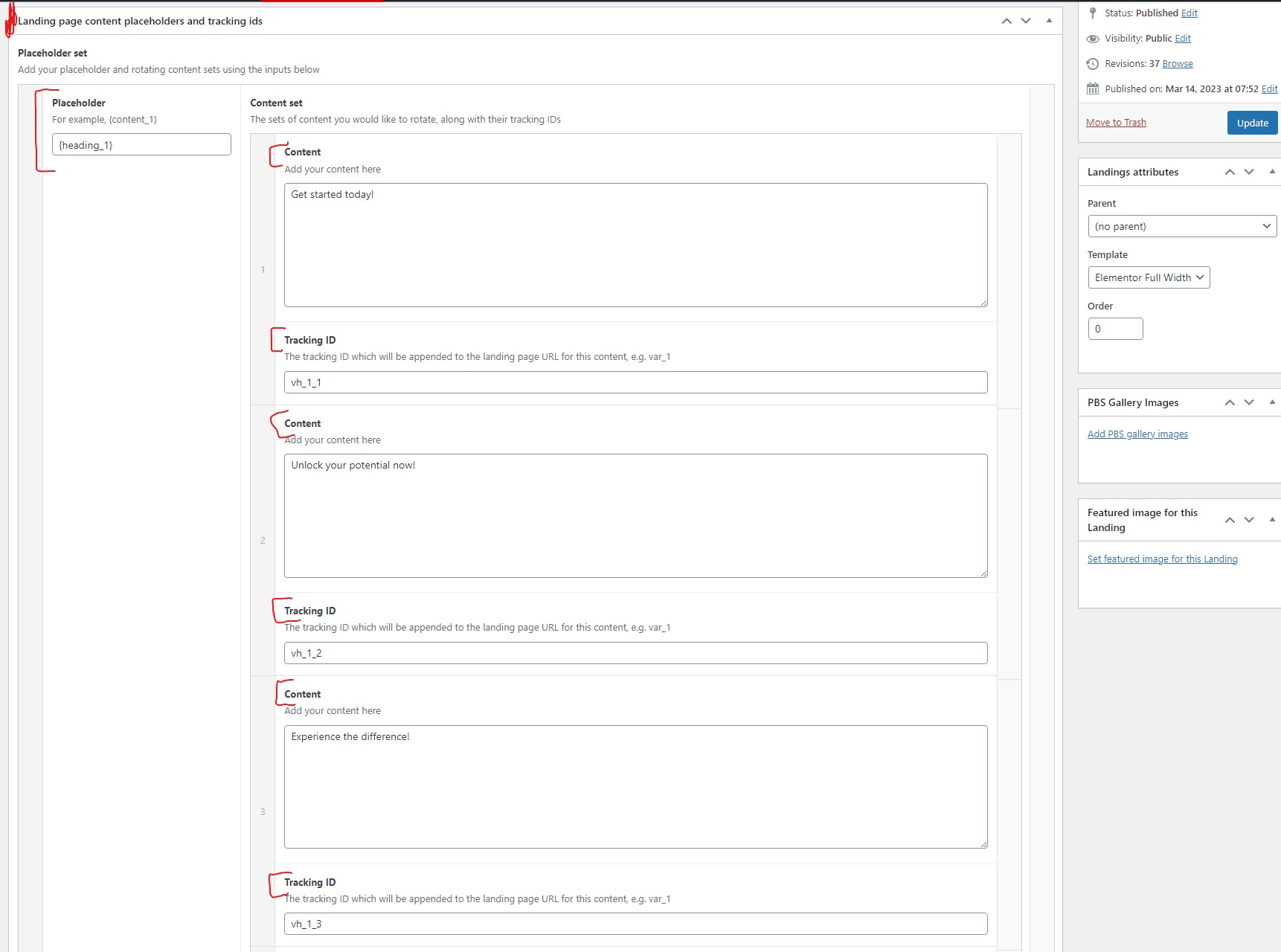Select content set row handle 3
The height and width of the screenshot is (952, 1281).
click(263, 811)
